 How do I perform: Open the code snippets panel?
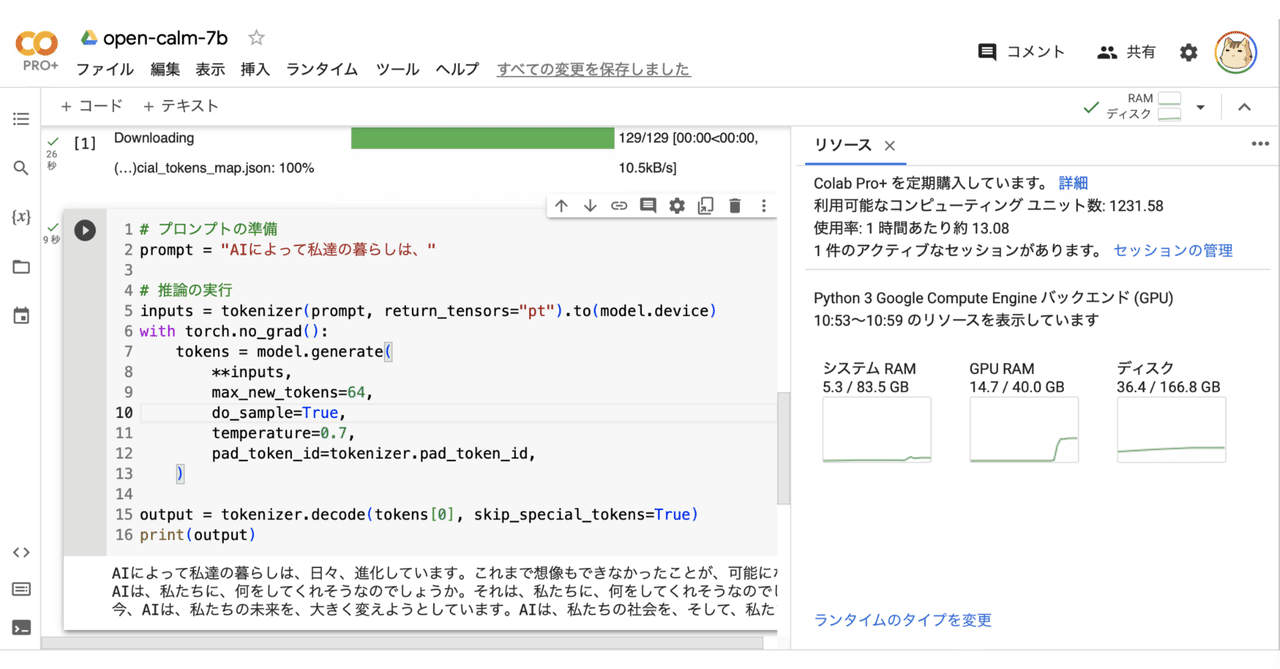(x=21, y=551)
